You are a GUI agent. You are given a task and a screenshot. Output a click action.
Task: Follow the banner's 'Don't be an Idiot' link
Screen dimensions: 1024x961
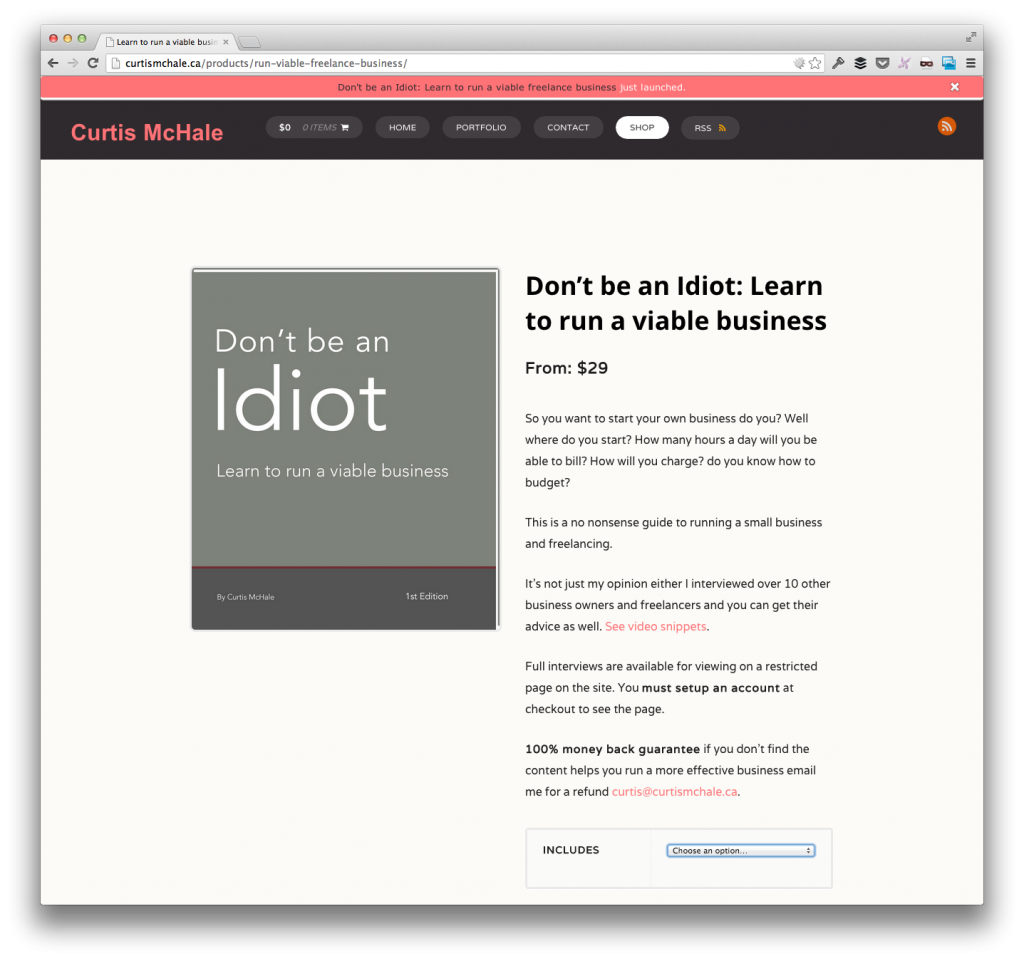[477, 87]
